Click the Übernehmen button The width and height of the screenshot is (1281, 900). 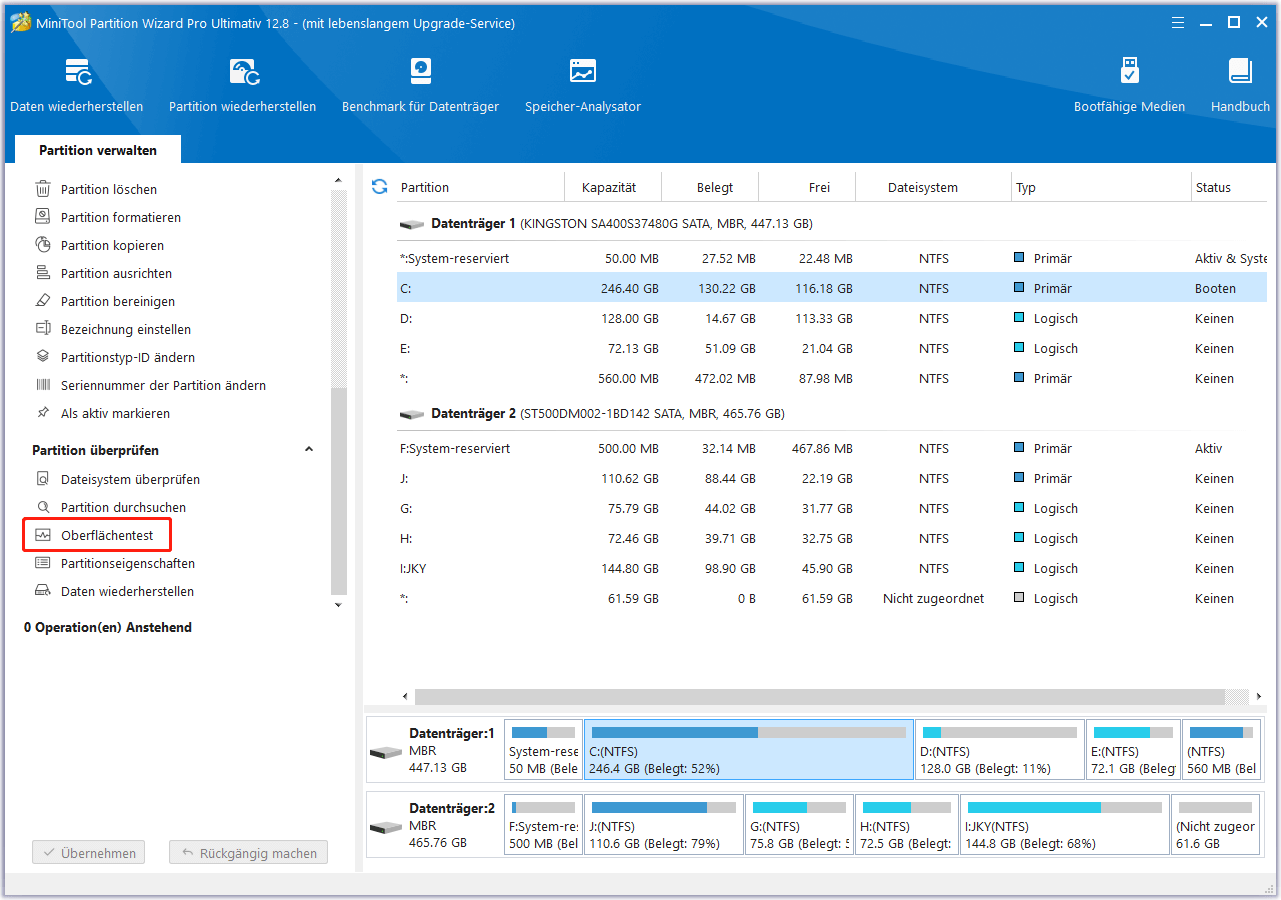coord(89,853)
